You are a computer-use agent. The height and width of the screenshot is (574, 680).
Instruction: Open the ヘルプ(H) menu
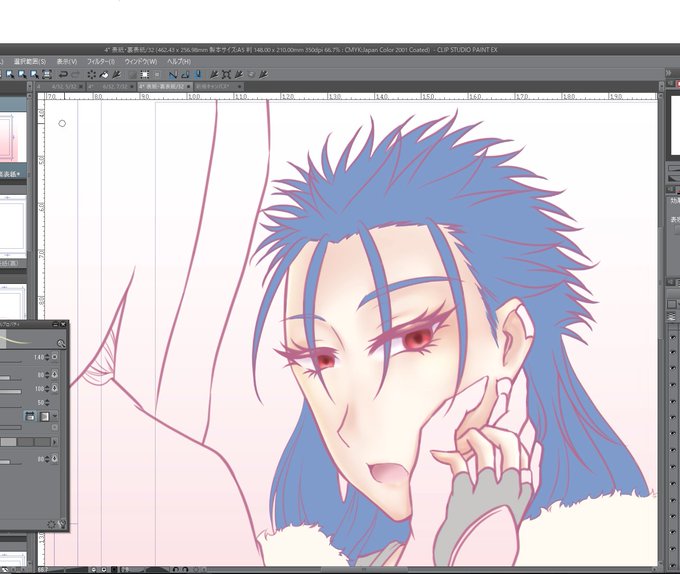pos(179,62)
